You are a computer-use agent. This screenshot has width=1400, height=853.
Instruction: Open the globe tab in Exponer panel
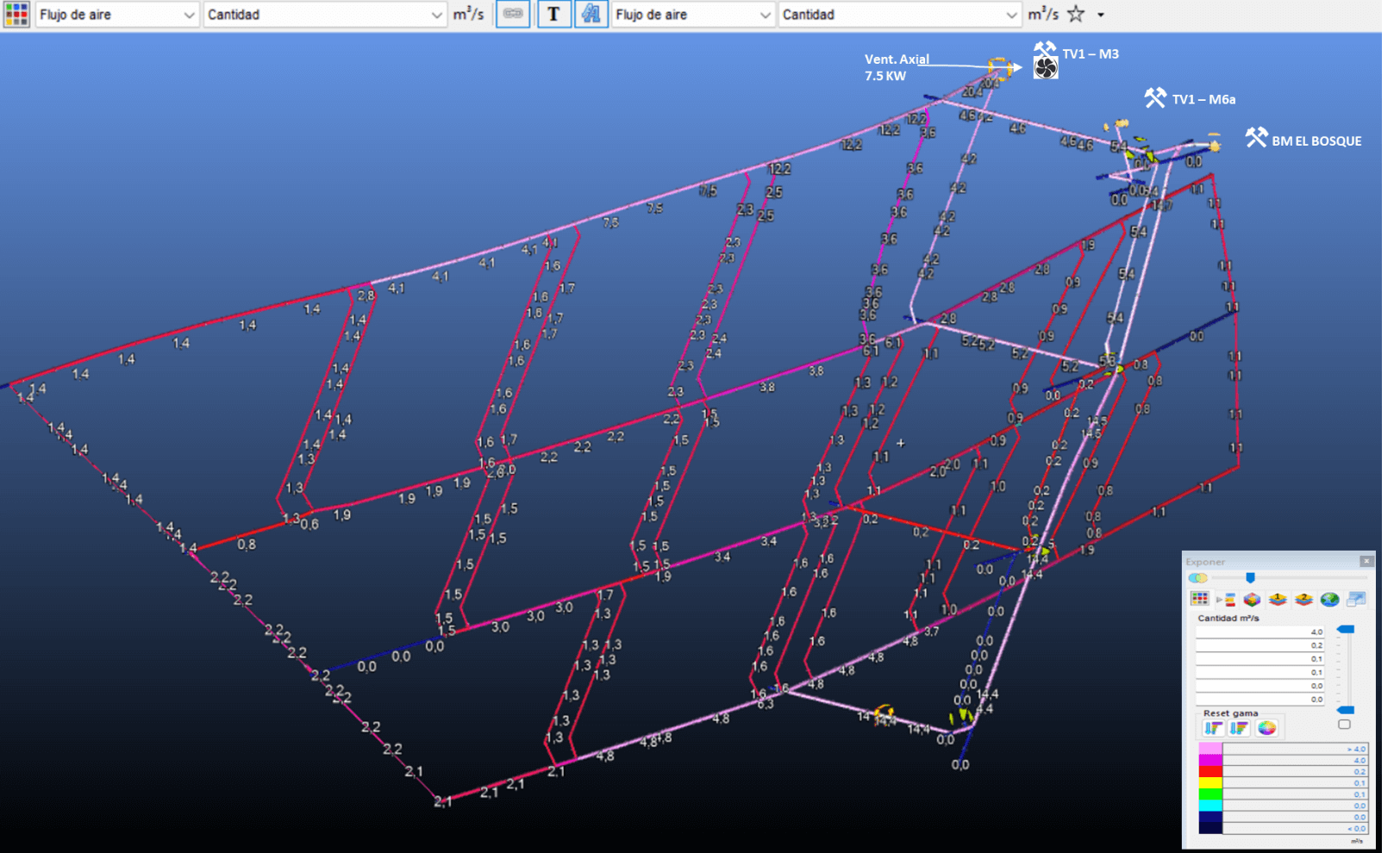click(x=1329, y=600)
